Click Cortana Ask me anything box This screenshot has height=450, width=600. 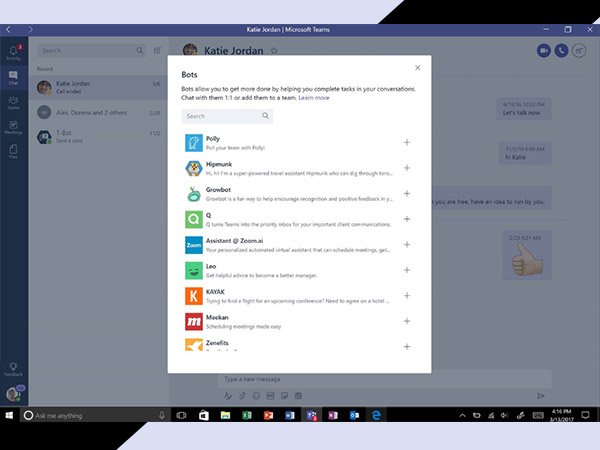tap(95, 415)
